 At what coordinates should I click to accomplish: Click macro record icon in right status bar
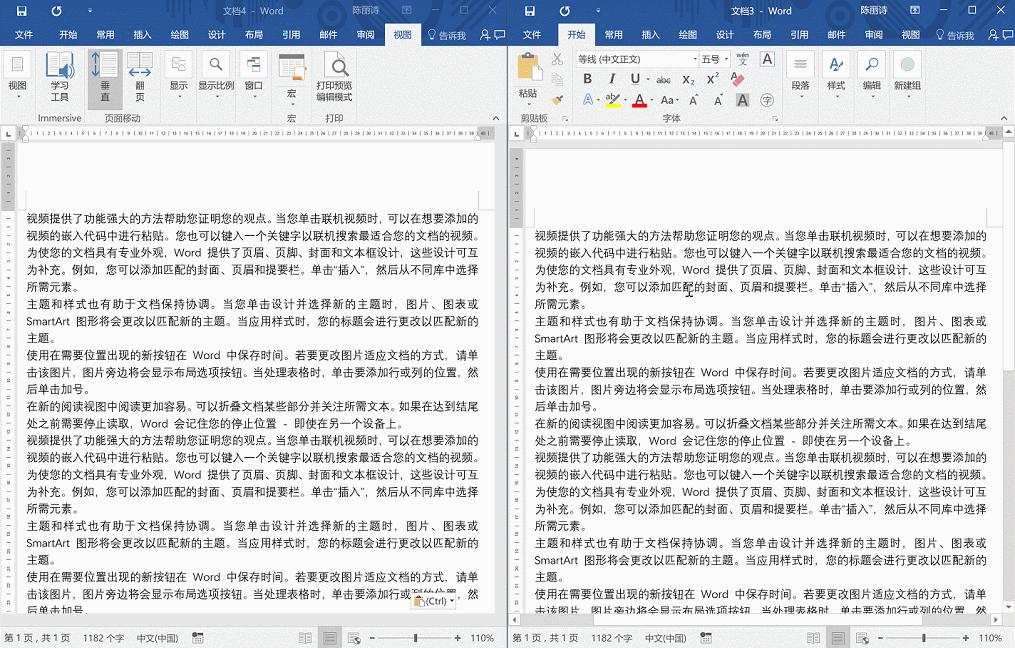click(706, 638)
